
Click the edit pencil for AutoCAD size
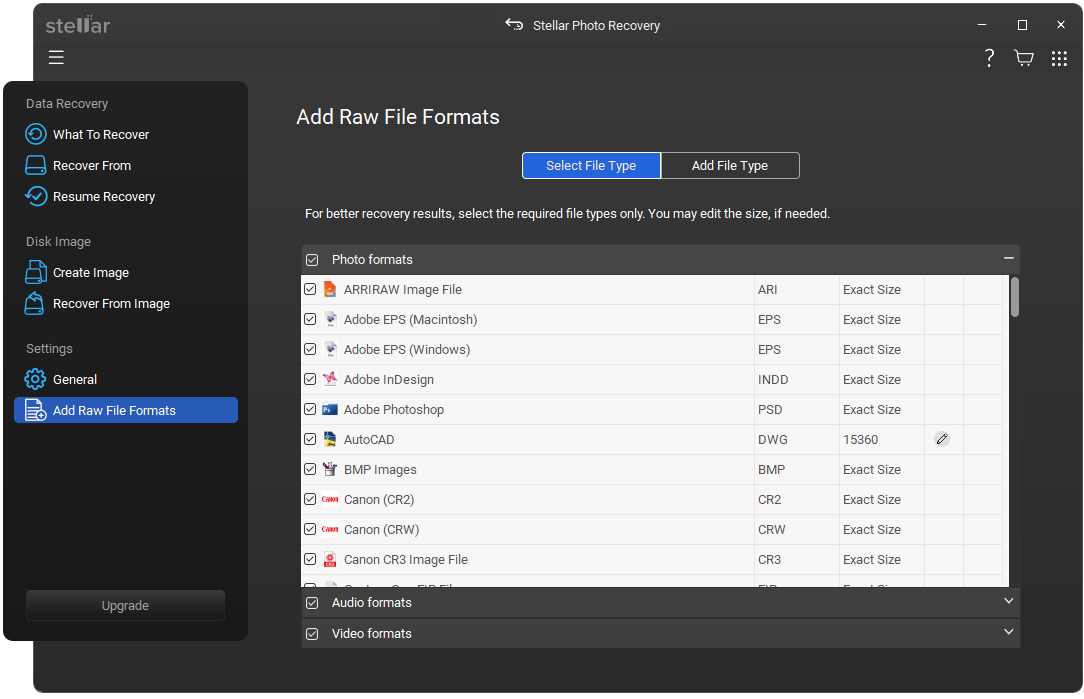pos(942,439)
